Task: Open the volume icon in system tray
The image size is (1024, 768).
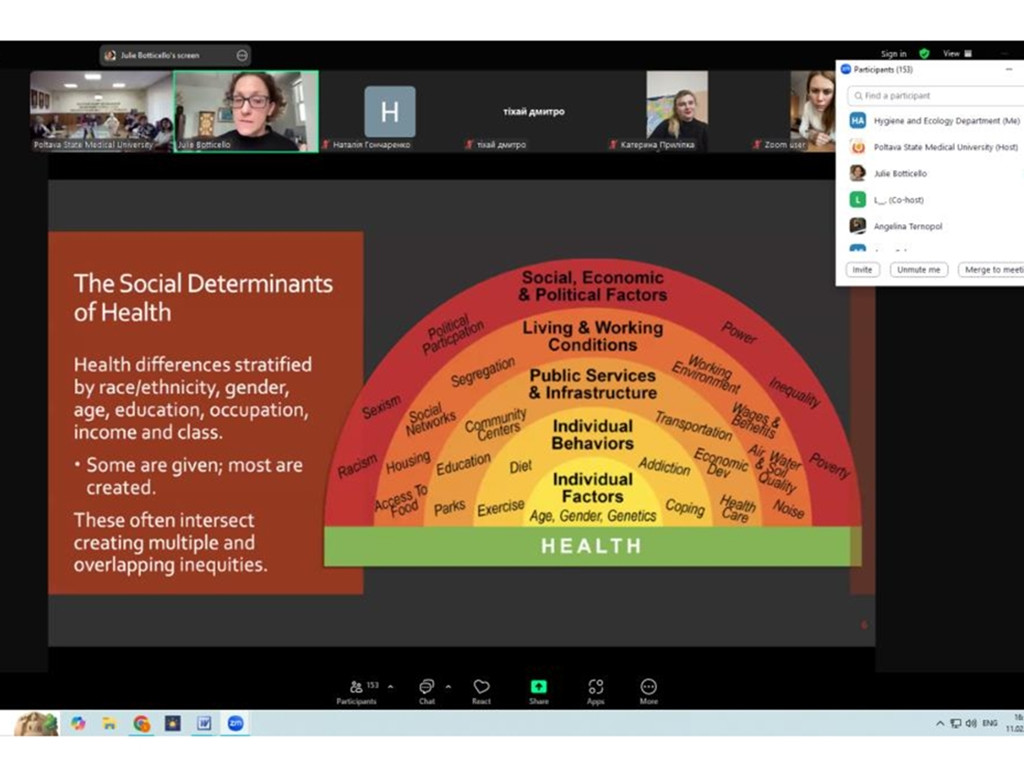Action: [971, 724]
